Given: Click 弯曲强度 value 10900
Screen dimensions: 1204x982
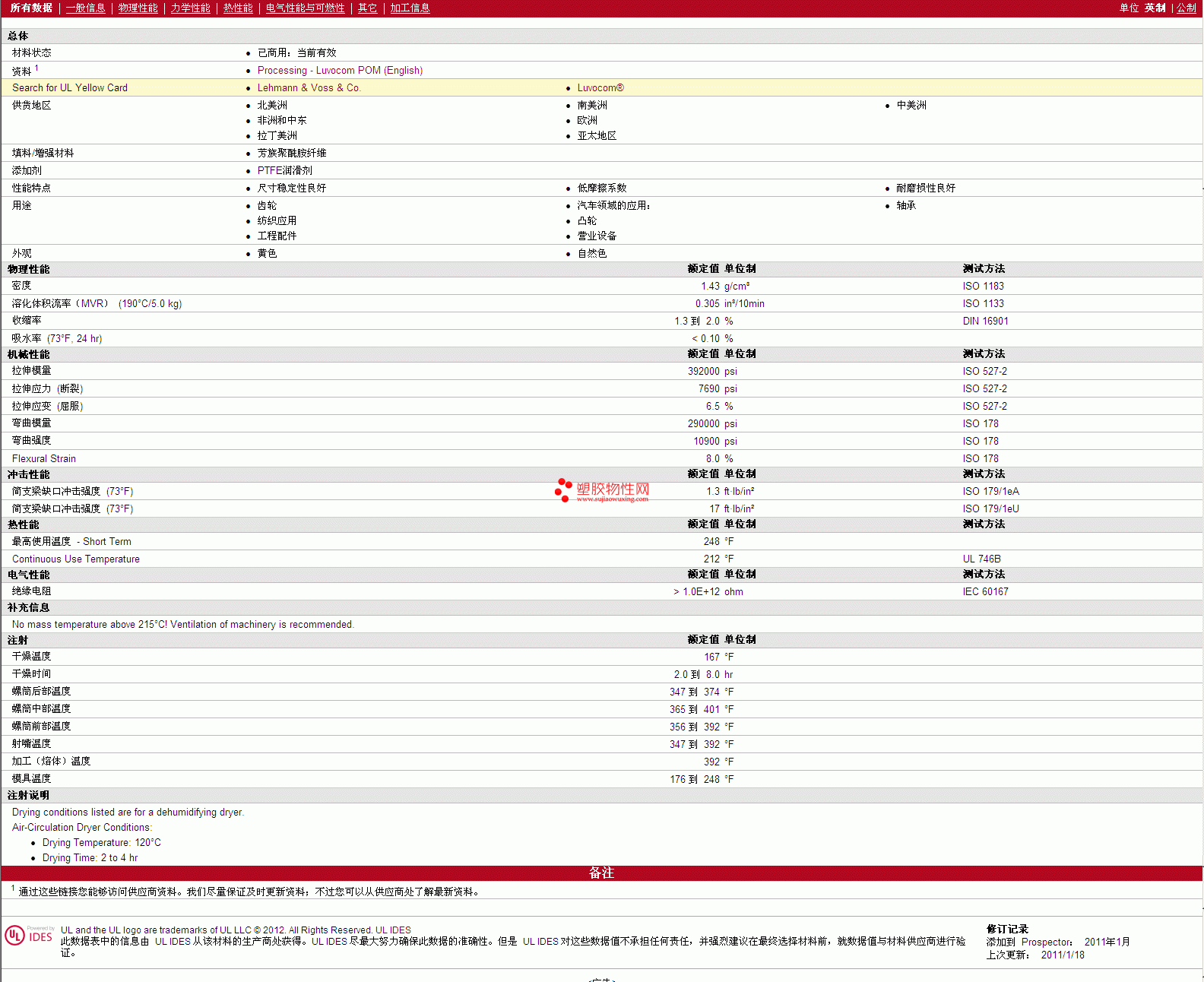Looking at the screenshot, I should point(706,441).
